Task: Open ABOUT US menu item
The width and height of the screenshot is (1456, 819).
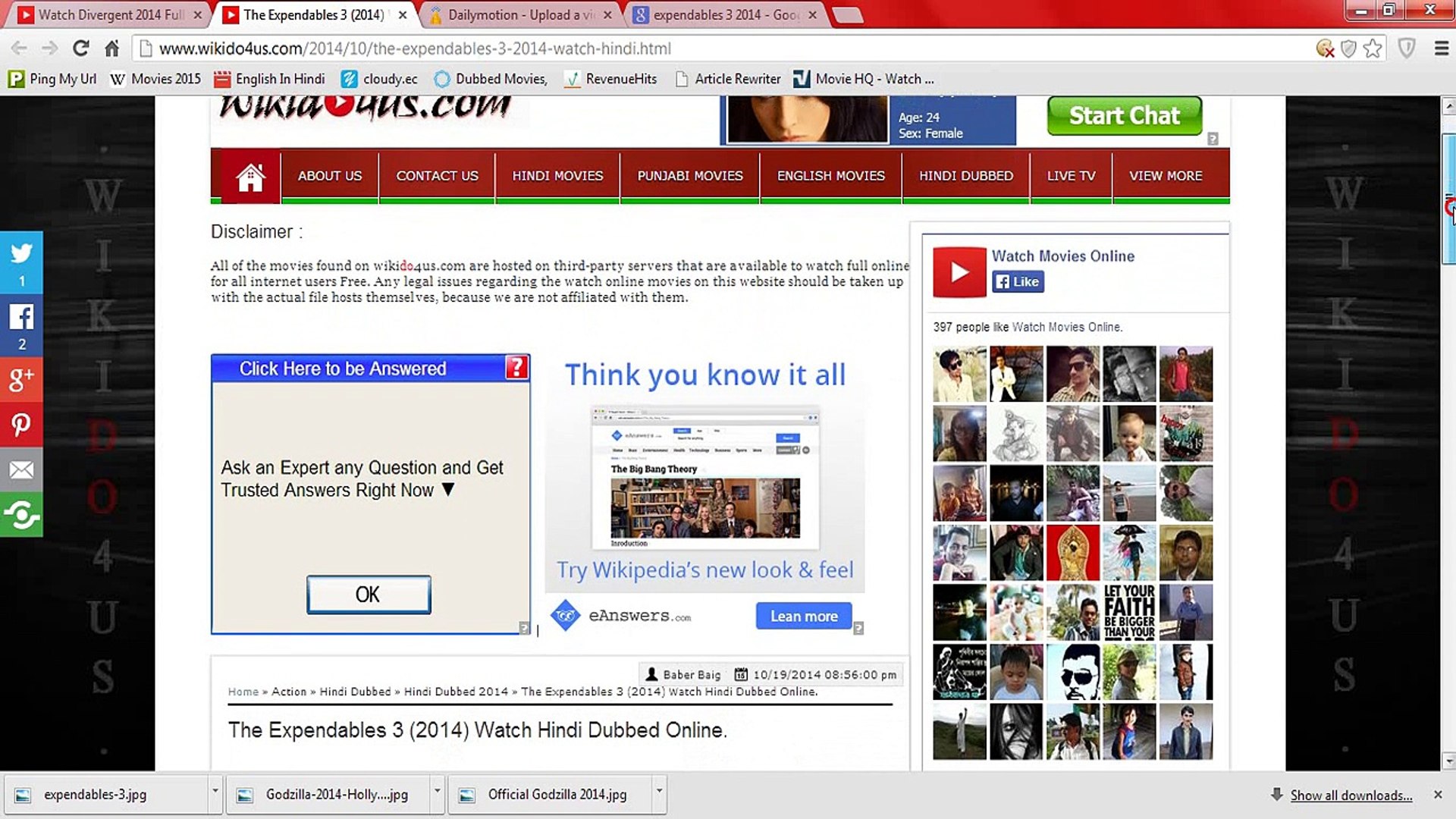Action: click(330, 176)
